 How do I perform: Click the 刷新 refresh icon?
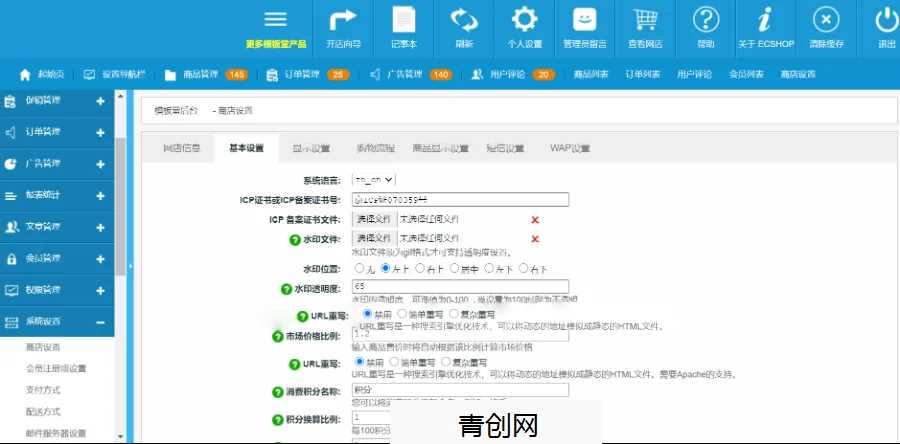[x=464, y=20]
